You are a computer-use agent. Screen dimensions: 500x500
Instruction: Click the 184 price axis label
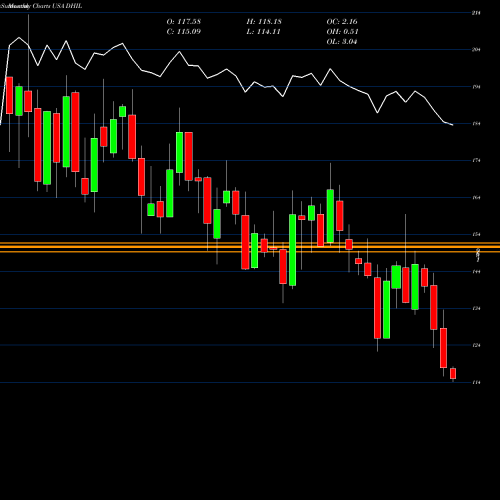tap(476, 124)
